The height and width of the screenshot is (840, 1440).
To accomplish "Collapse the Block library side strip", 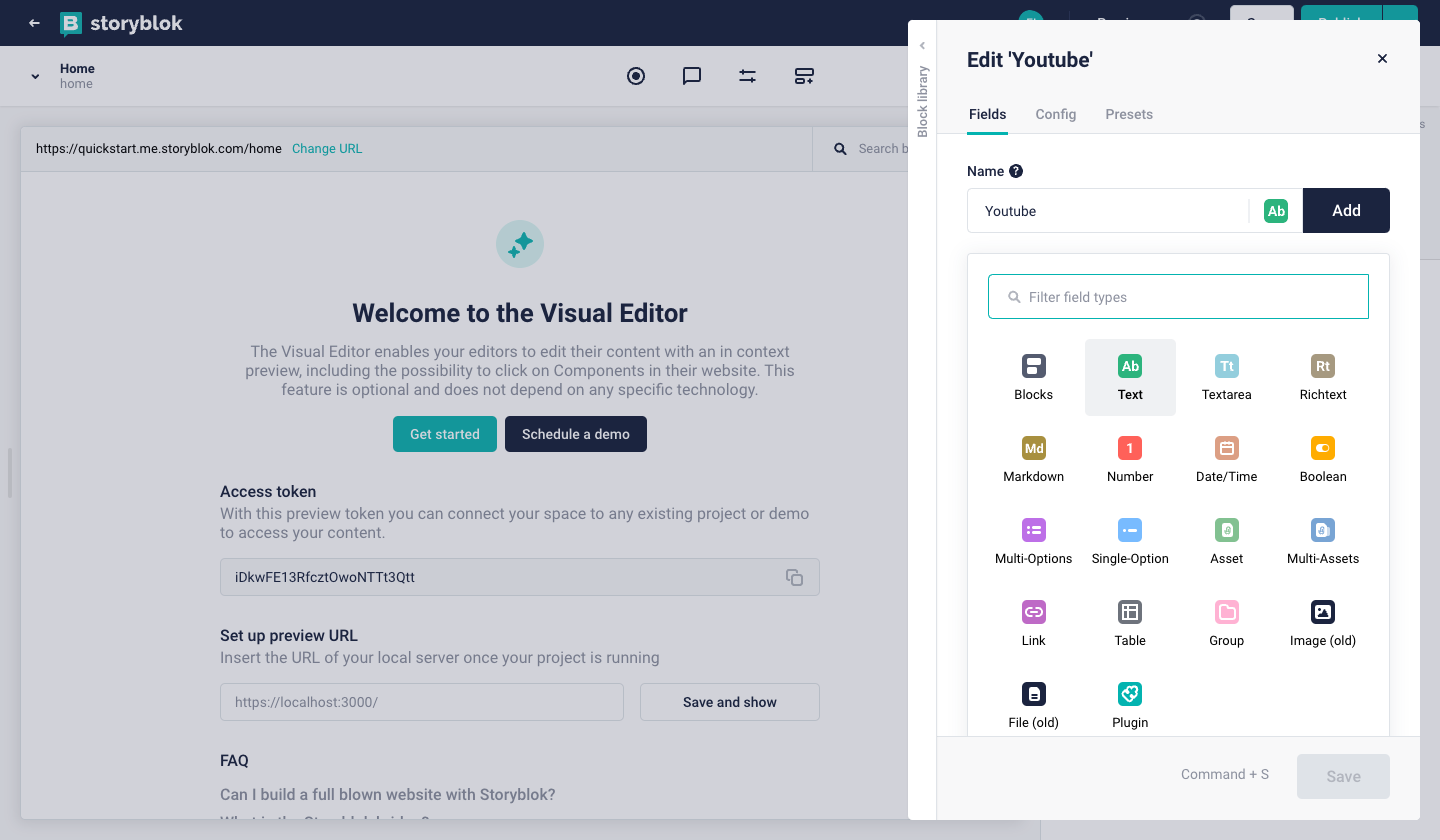I will [923, 45].
